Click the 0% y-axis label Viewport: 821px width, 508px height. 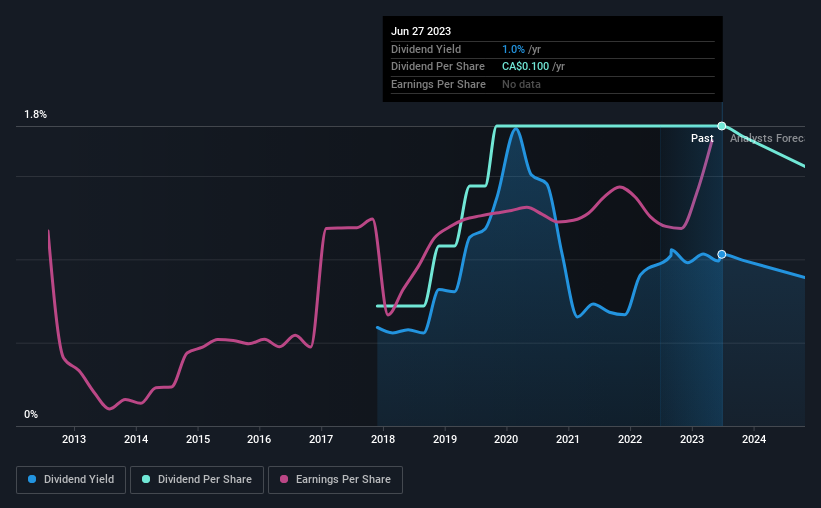[31, 414]
